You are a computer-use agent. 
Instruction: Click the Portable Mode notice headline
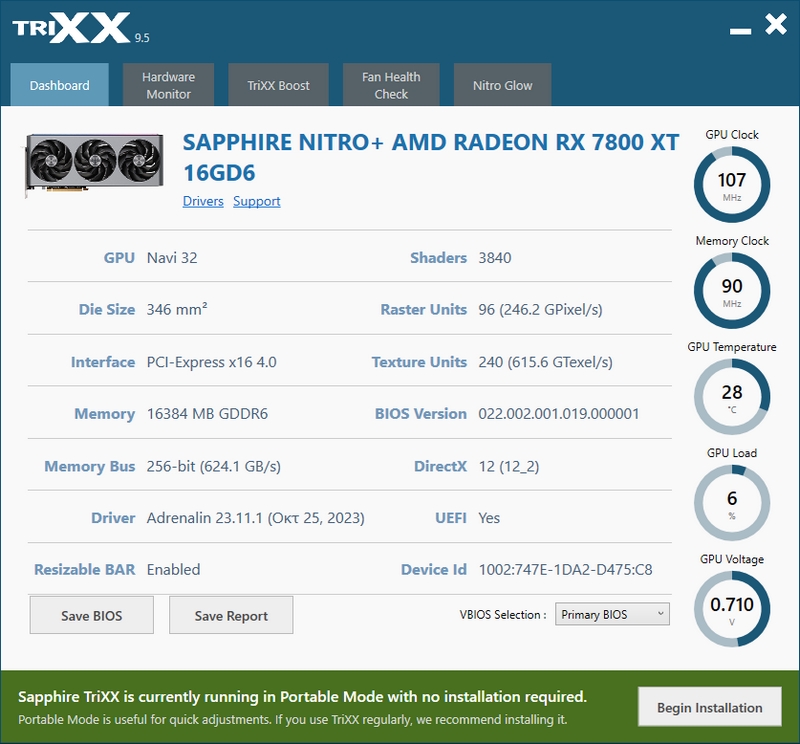tap(303, 697)
